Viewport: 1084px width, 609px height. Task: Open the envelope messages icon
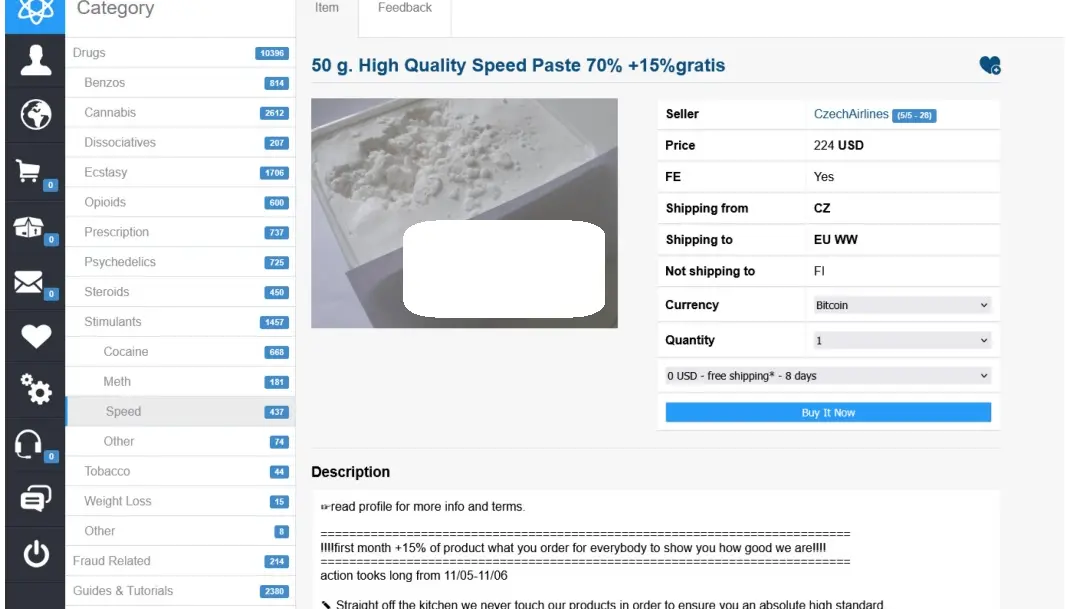(x=28, y=282)
